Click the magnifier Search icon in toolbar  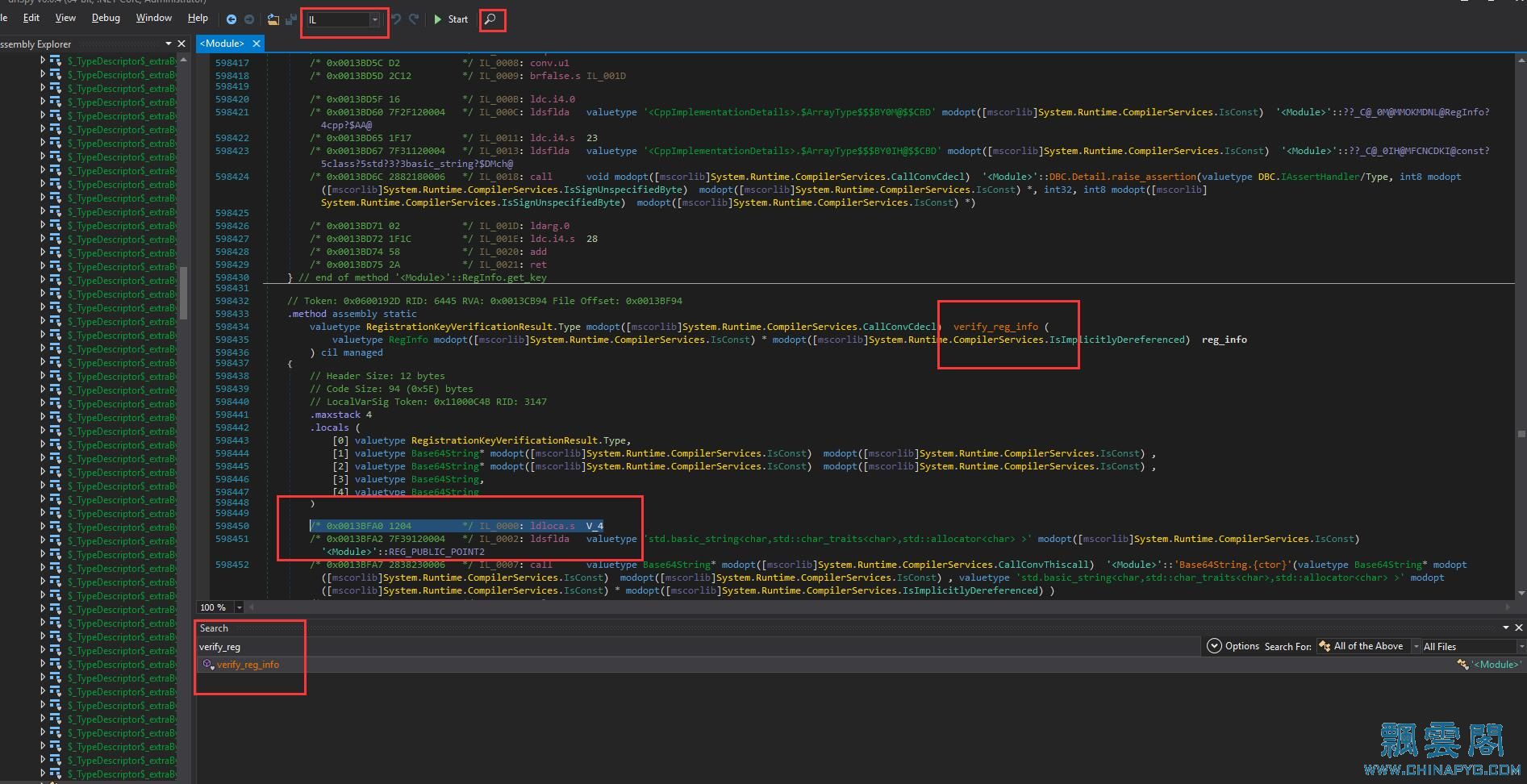490,19
